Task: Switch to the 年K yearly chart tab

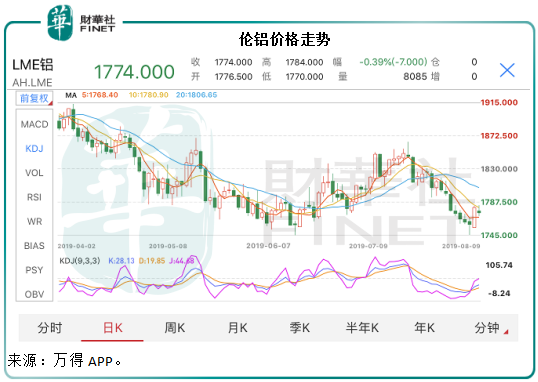Action: [424, 328]
